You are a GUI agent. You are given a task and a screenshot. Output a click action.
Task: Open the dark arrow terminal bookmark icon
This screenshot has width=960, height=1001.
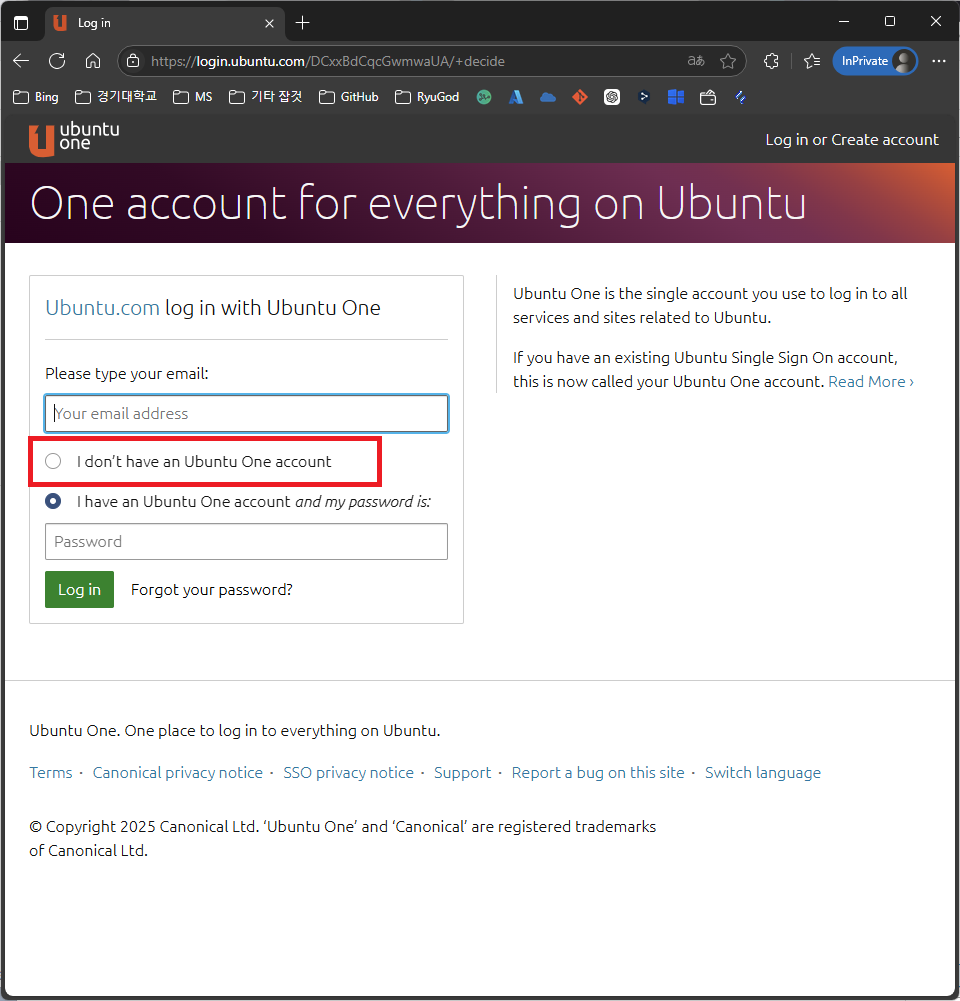coord(644,97)
